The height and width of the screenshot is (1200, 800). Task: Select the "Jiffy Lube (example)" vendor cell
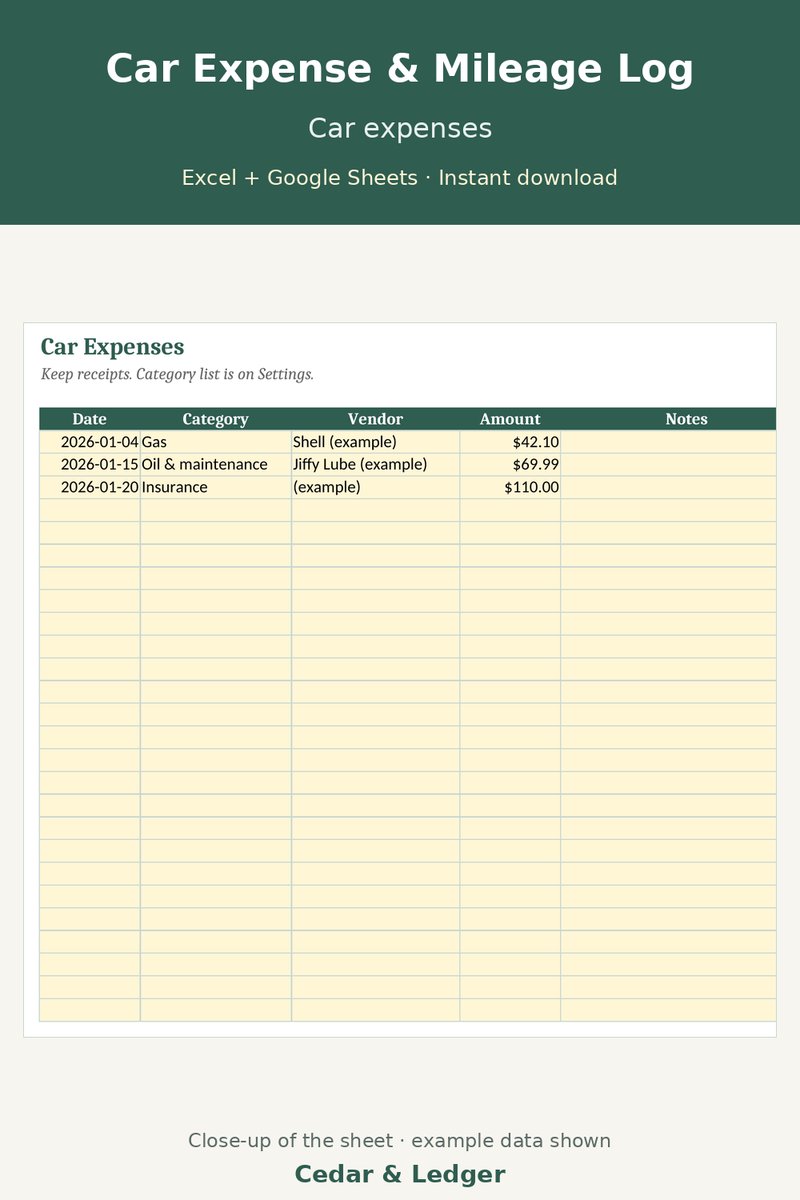[376, 465]
